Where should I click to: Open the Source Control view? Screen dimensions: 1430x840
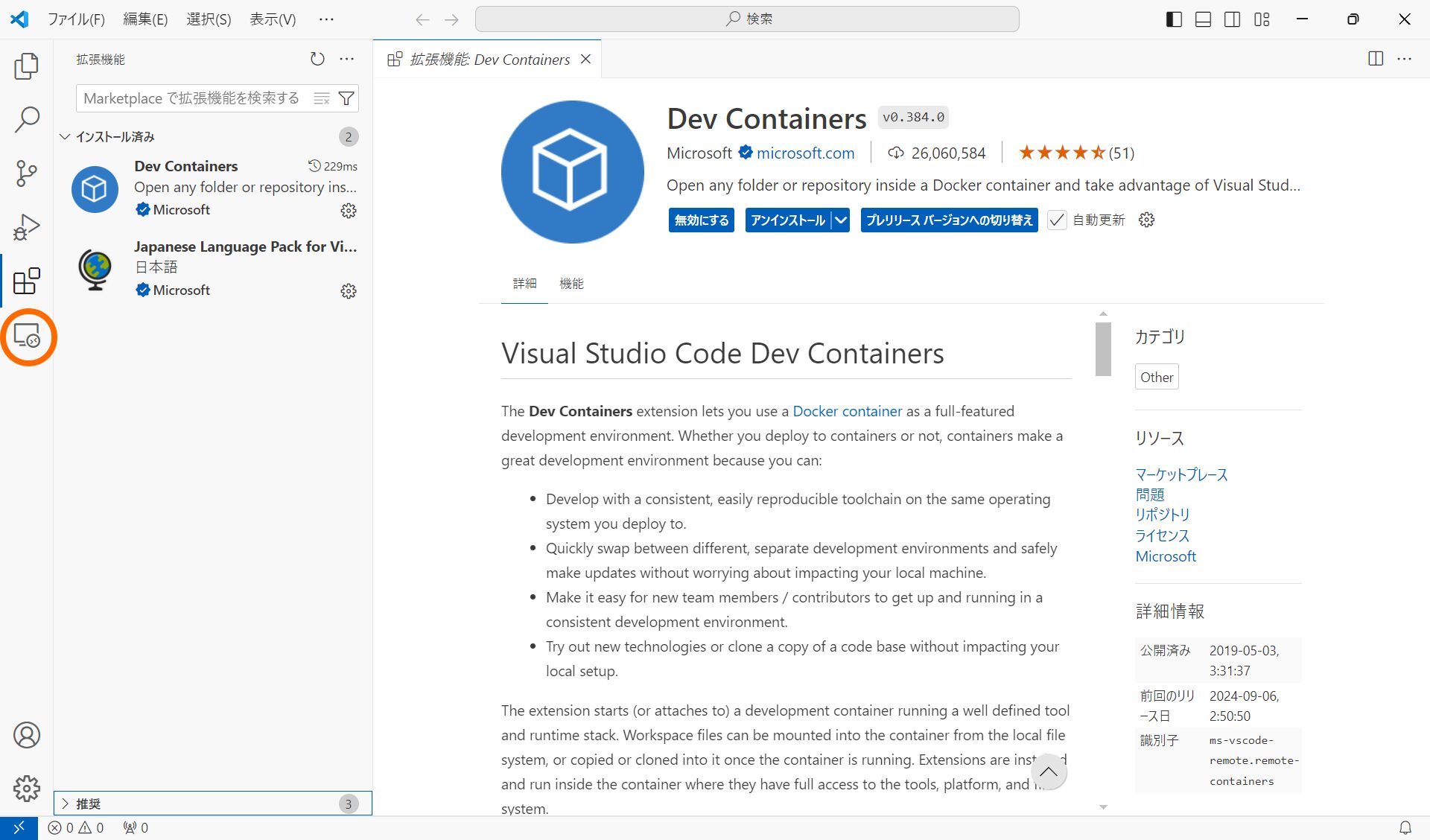[27, 174]
